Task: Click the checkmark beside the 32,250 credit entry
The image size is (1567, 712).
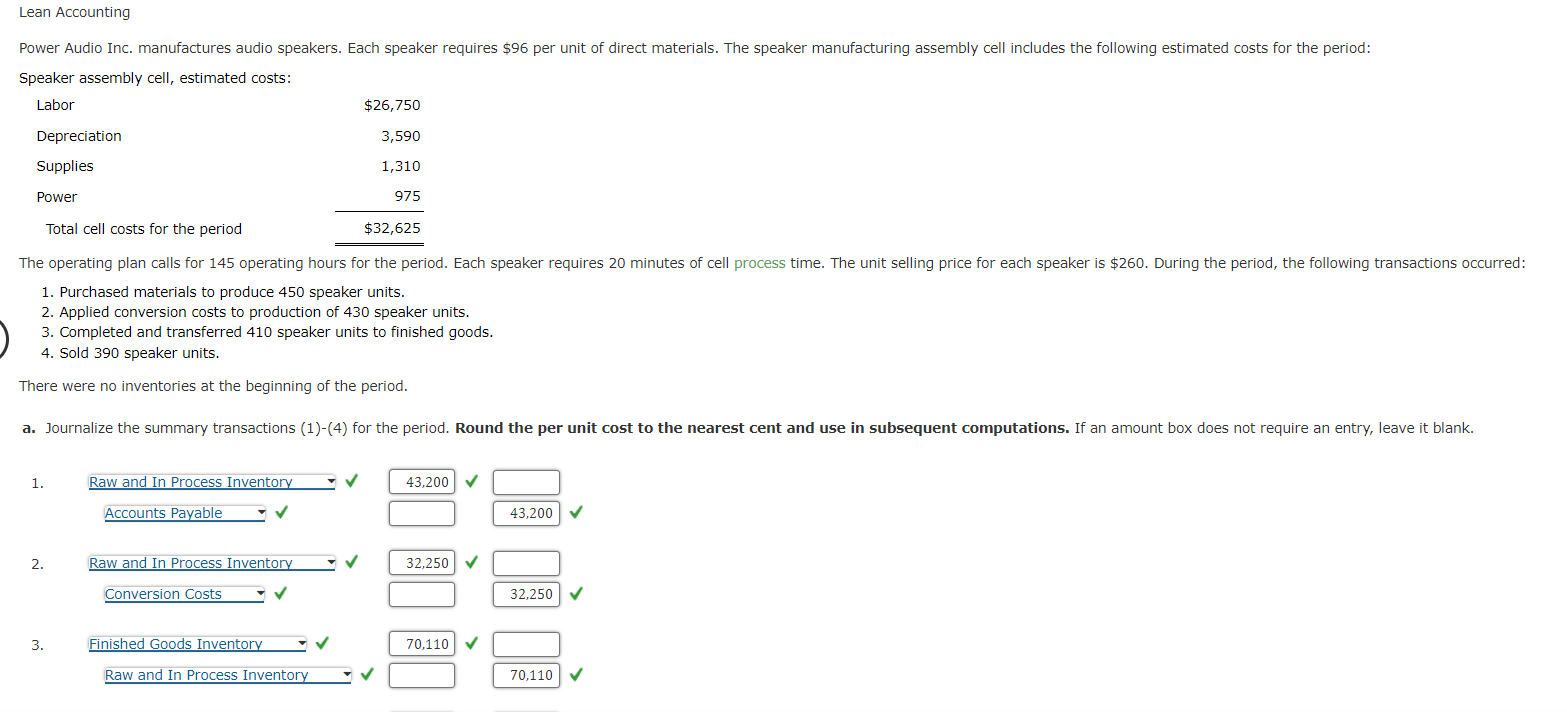Action: (575, 593)
